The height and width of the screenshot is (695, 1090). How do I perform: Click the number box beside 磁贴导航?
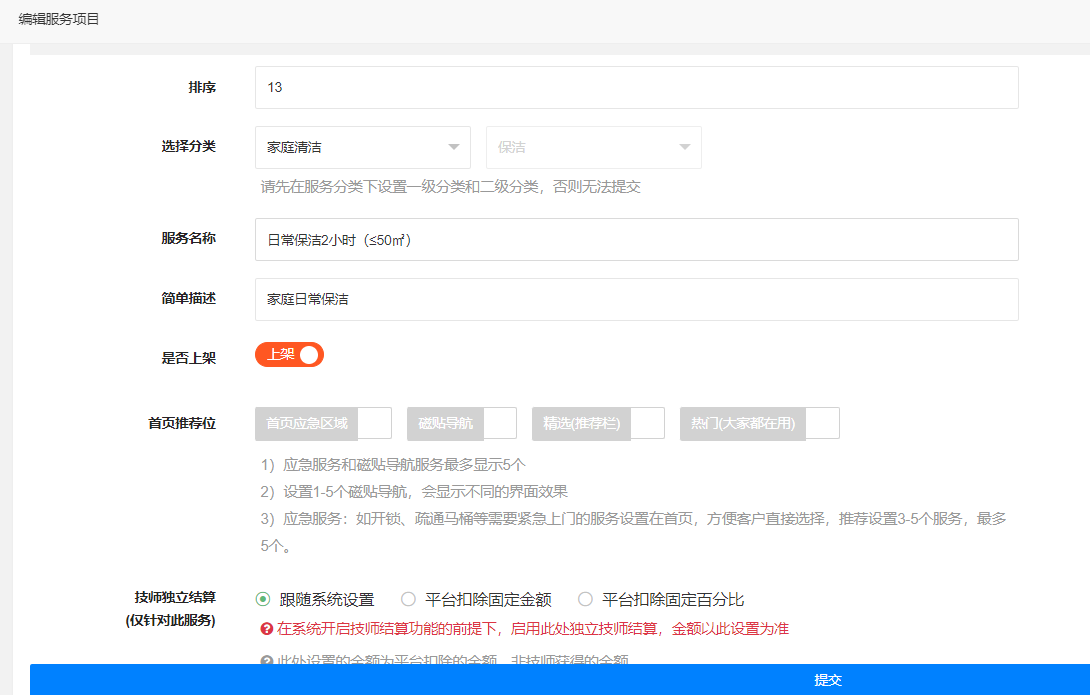point(503,423)
